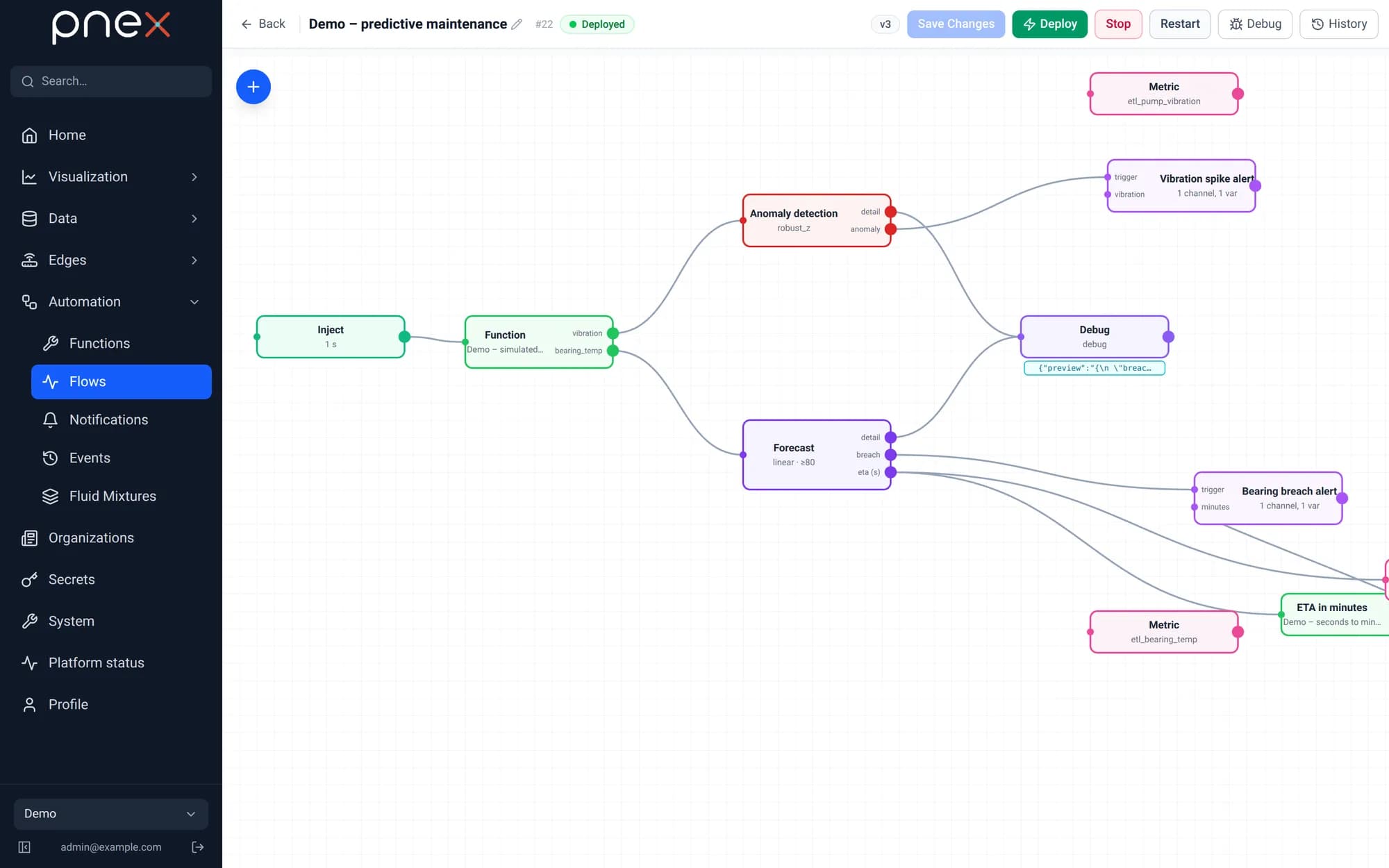The height and width of the screenshot is (868, 1389).
Task: Select the Anomaly detection node
Action: pos(817,220)
